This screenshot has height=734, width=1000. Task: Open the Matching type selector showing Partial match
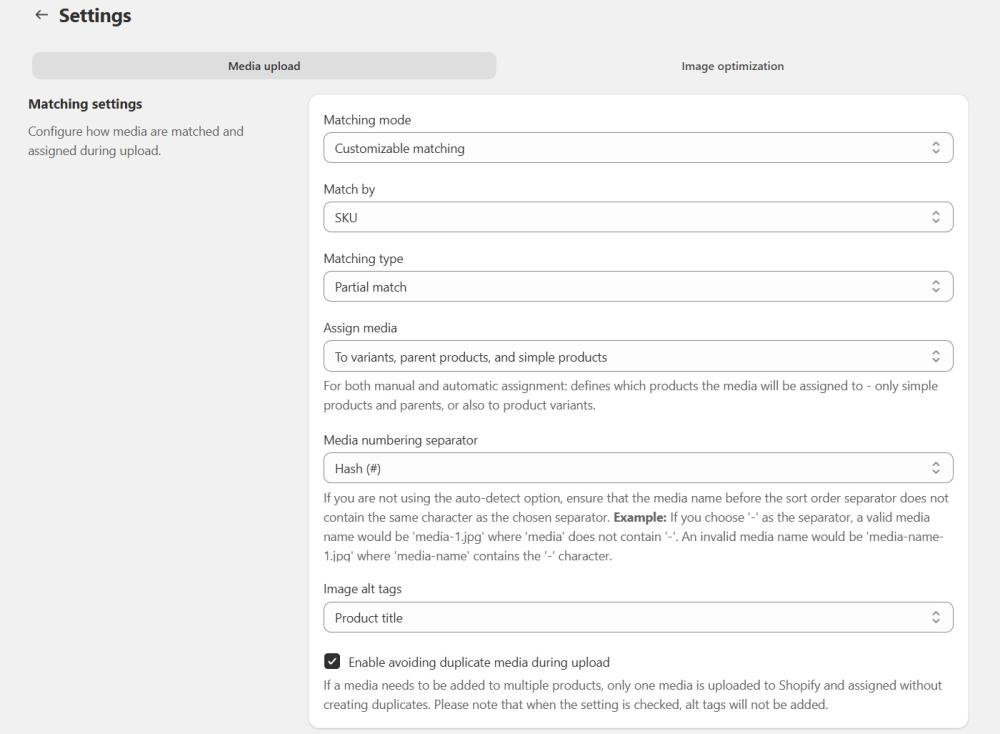click(x=638, y=286)
